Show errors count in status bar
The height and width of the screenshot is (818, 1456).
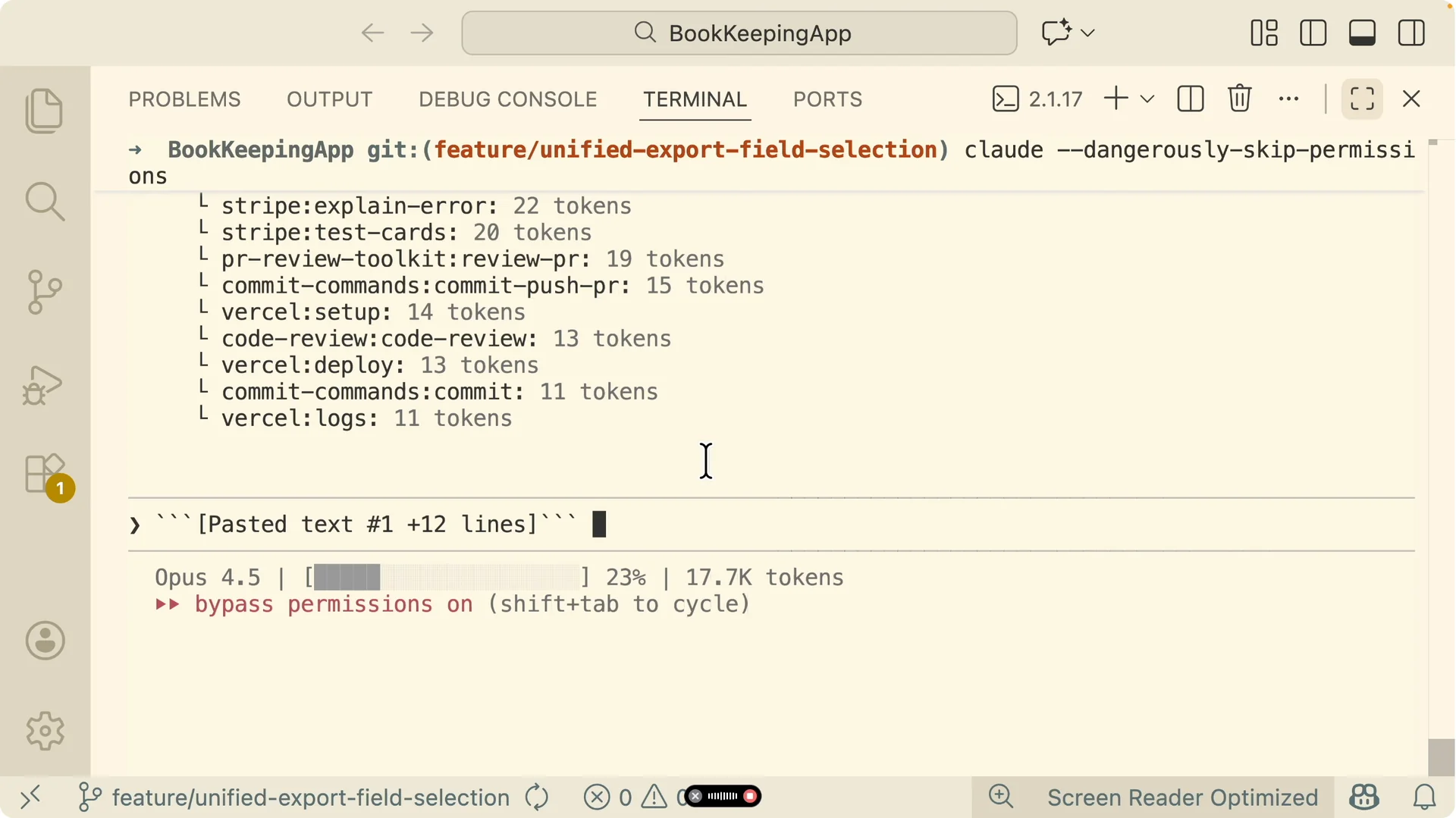click(x=607, y=798)
